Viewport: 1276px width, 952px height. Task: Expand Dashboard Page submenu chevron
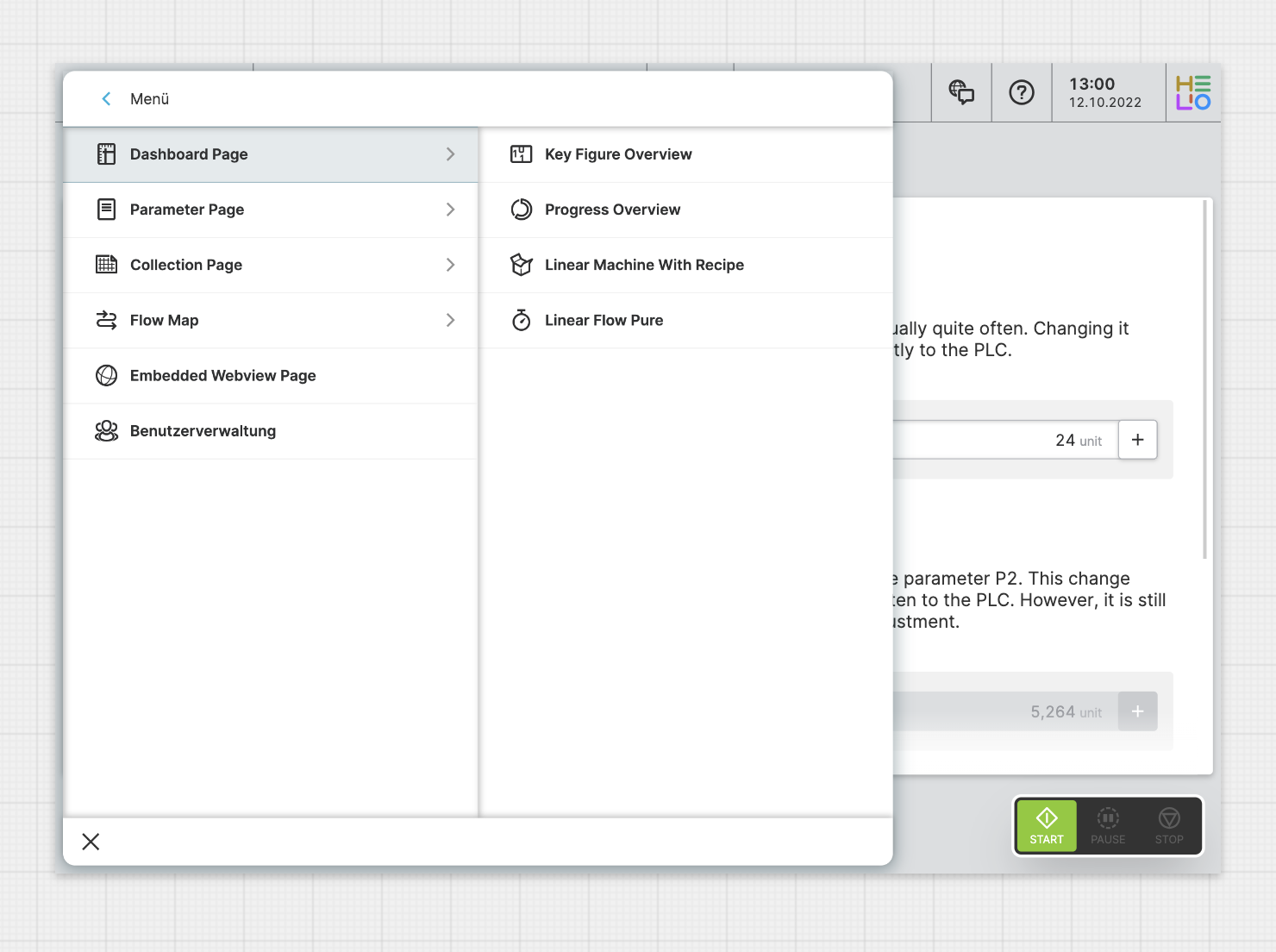coord(450,154)
